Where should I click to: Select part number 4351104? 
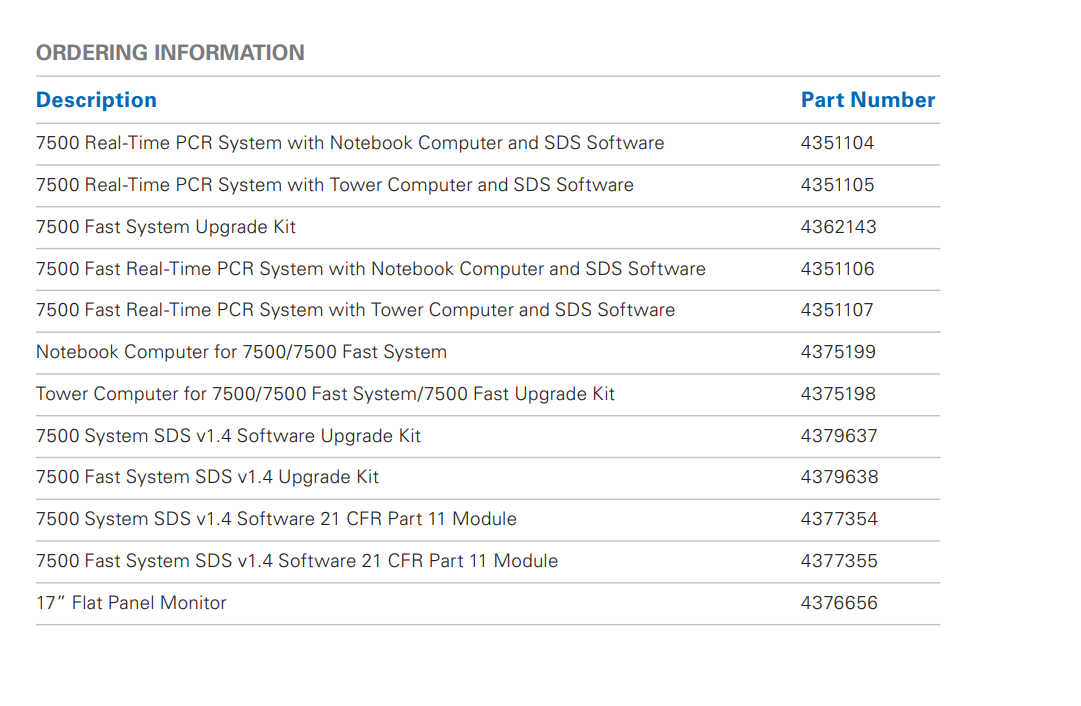(x=837, y=143)
